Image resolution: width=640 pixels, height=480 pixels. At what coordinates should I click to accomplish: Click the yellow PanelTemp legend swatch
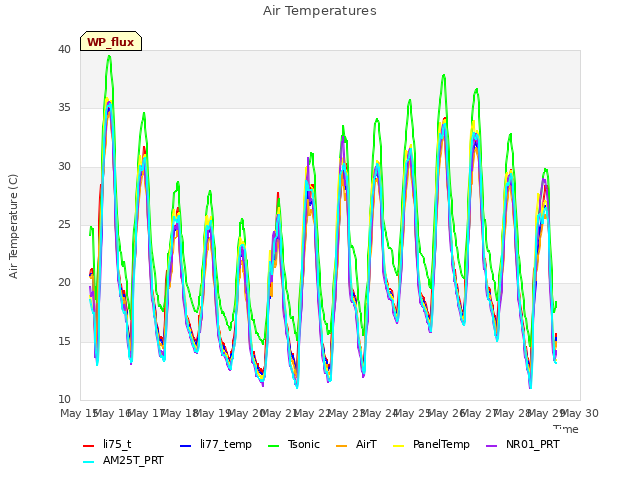tap(398, 445)
